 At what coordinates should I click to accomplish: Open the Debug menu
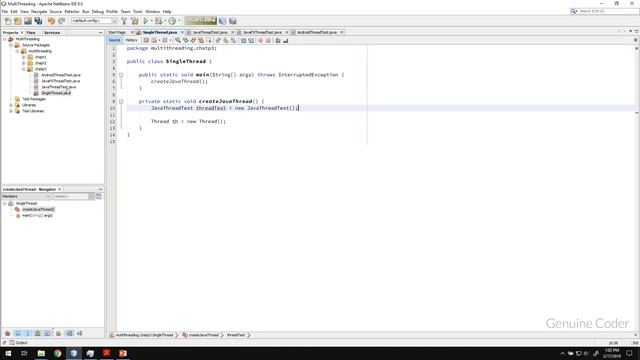tap(98, 11)
